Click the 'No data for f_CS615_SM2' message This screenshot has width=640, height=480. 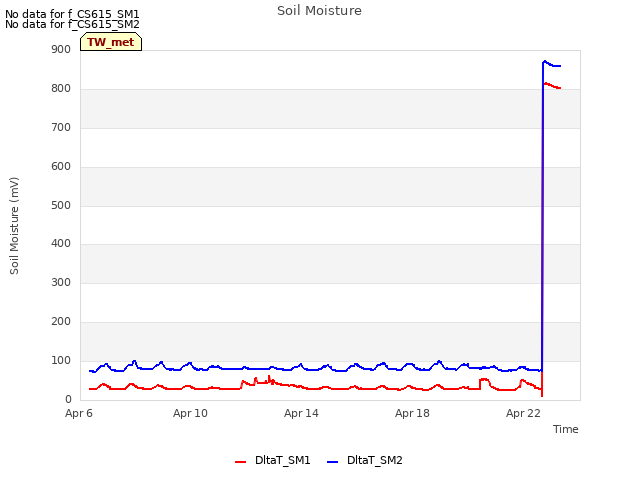coord(72,24)
